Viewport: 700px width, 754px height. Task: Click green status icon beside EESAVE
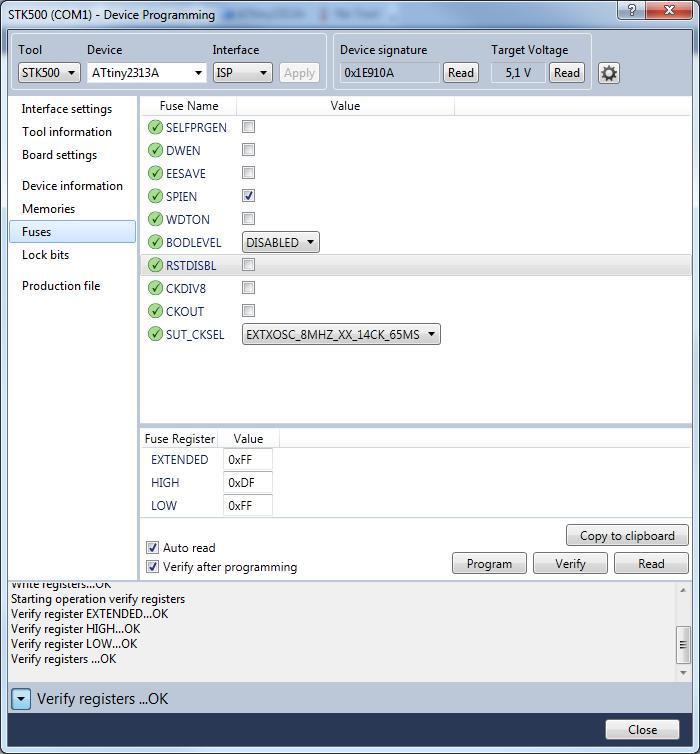pos(155,173)
